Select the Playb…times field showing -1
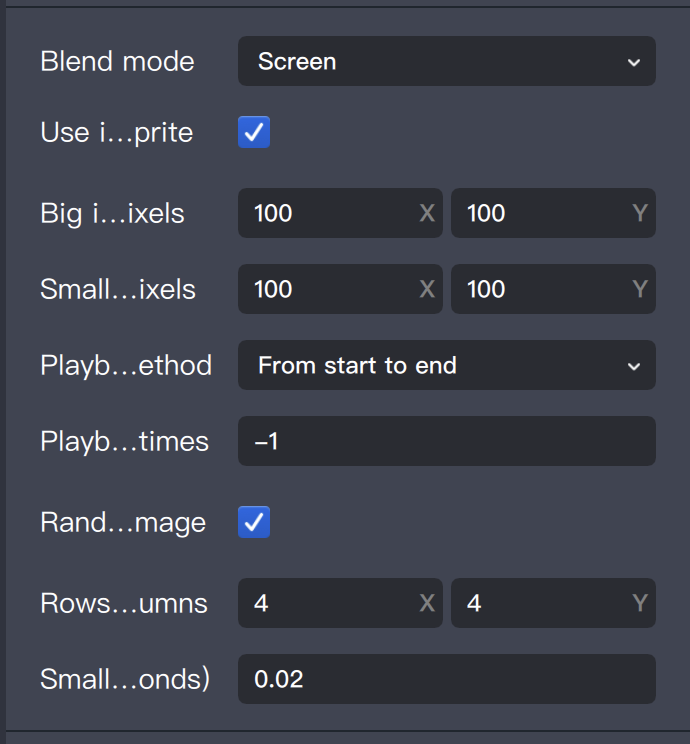 [x=446, y=441]
